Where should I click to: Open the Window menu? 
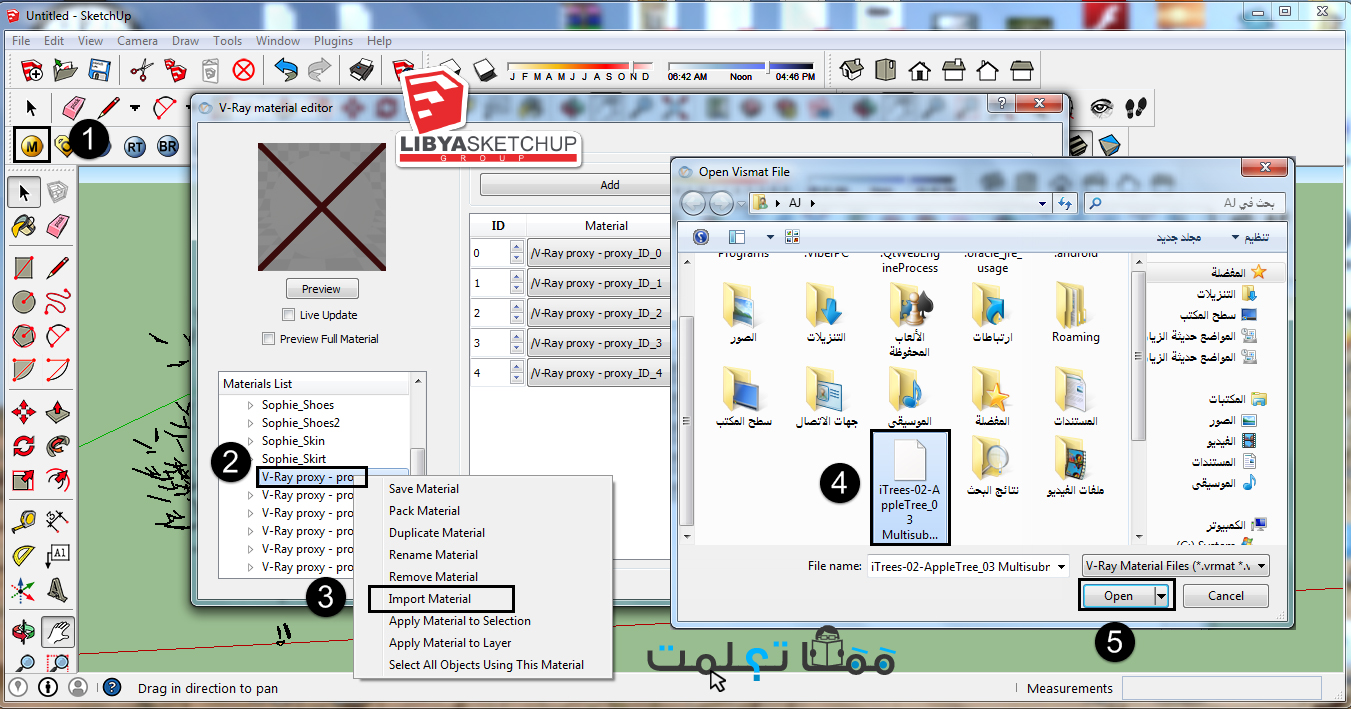tap(278, 41)
